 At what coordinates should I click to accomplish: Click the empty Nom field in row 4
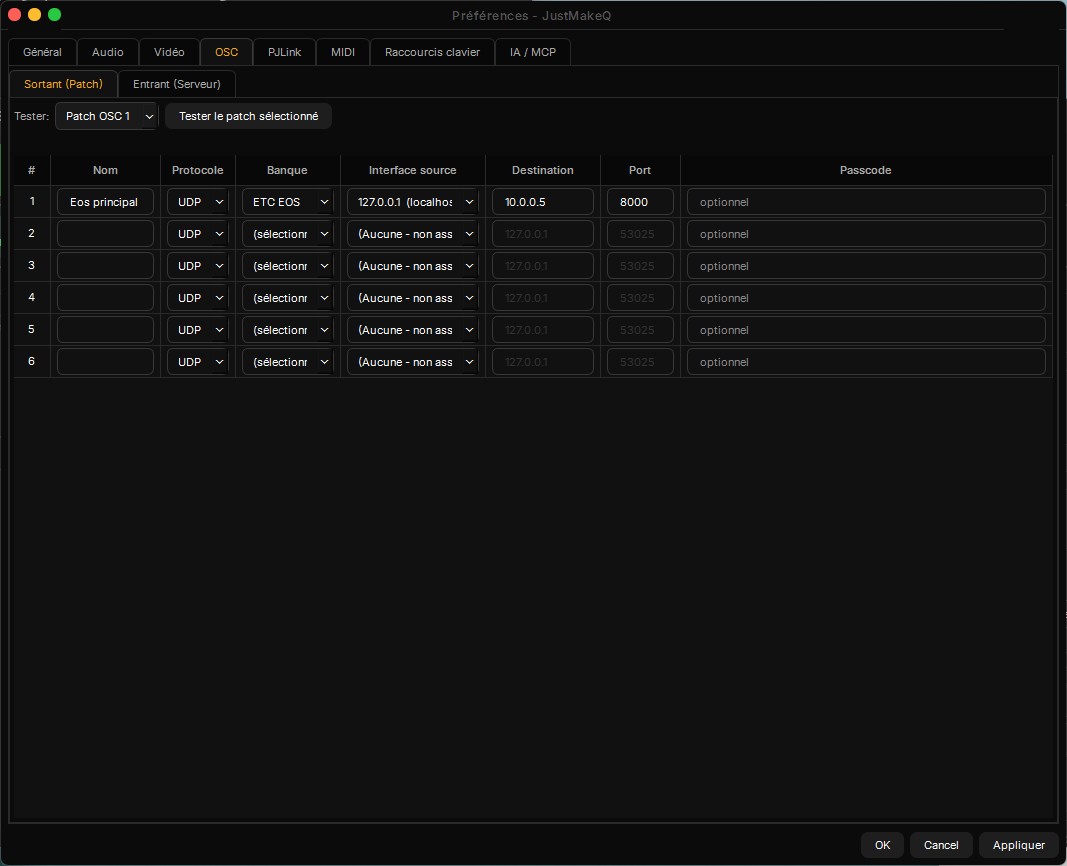[x=105, y=298]
